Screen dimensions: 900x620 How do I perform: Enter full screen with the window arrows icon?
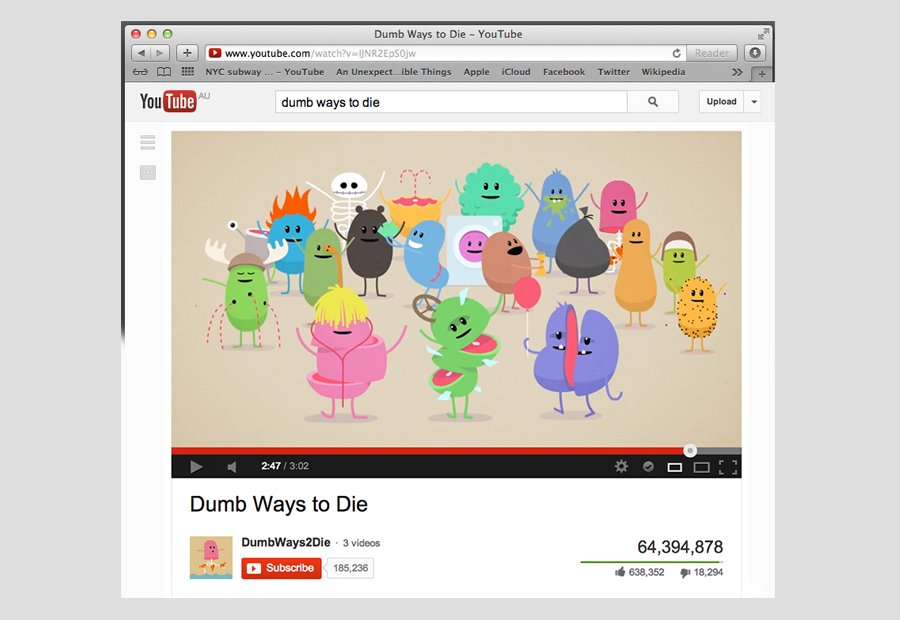tap(763, 34)
